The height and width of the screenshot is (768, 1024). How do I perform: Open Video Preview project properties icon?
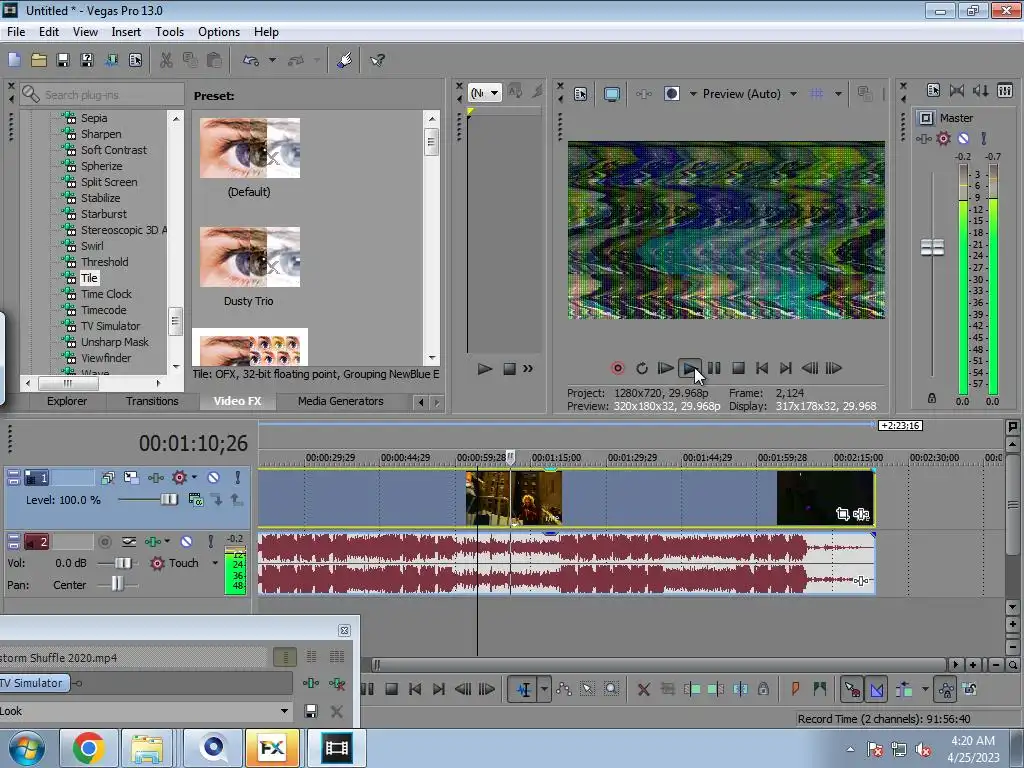[581, 94]
